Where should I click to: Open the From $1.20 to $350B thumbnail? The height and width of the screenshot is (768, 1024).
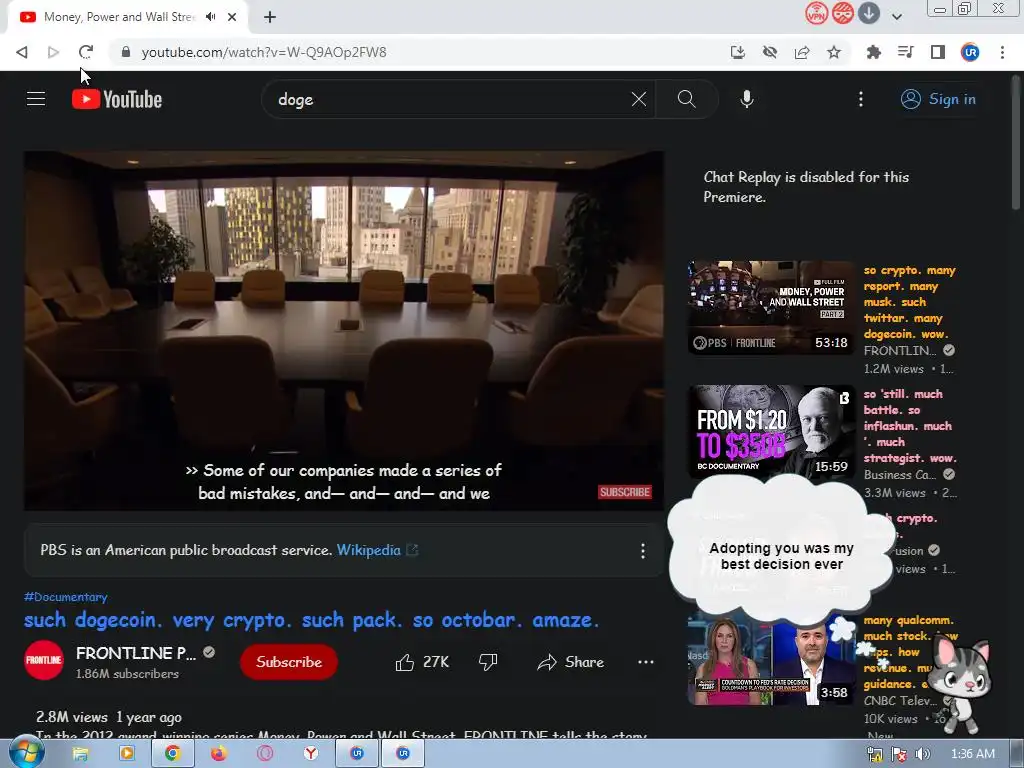[771, 432]
